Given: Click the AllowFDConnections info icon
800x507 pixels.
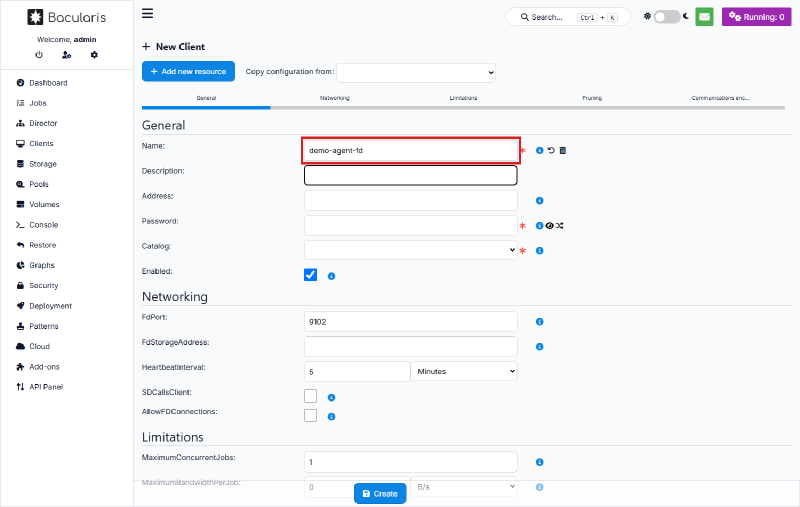Looking at the screenshot, I should 331,417.
